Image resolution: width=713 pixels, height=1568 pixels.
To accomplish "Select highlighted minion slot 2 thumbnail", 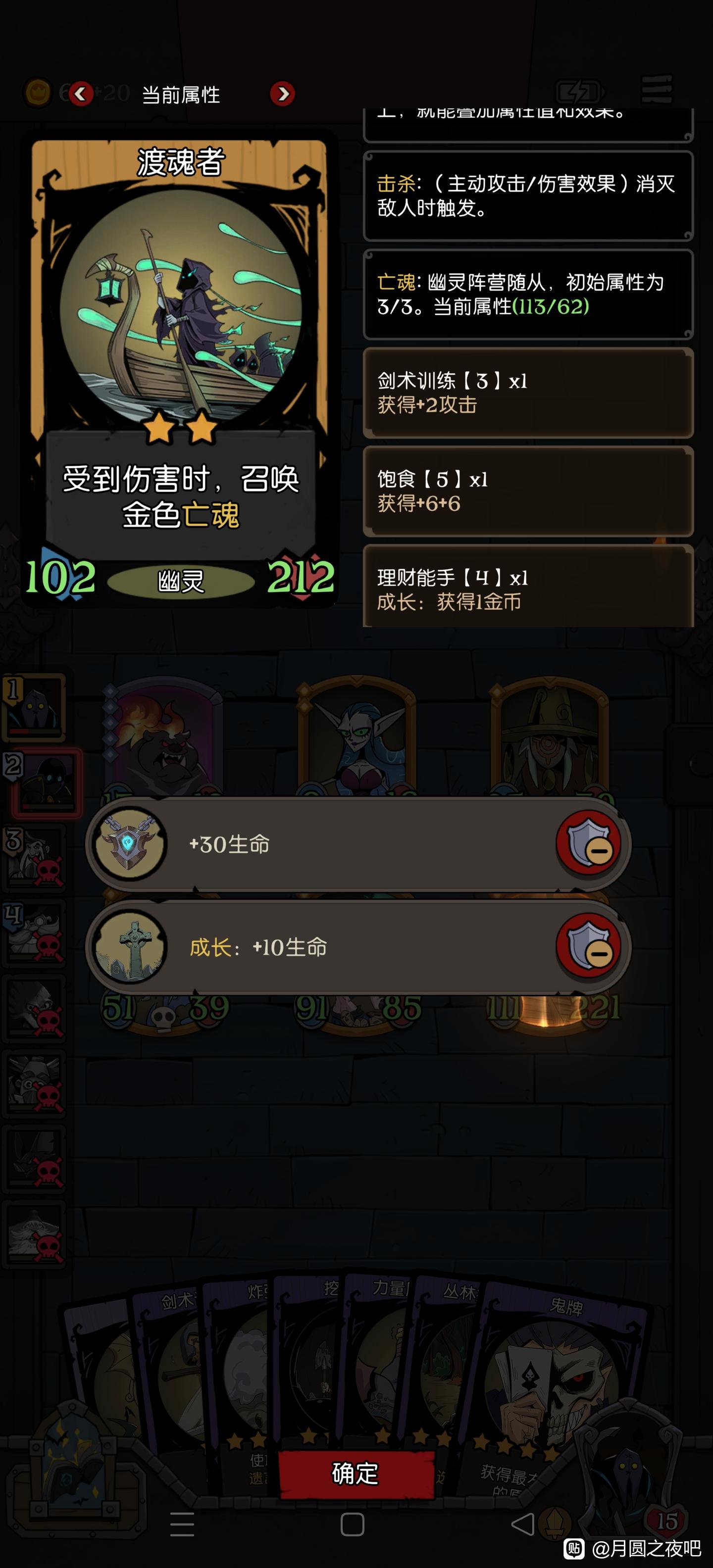I will point(47,782).
